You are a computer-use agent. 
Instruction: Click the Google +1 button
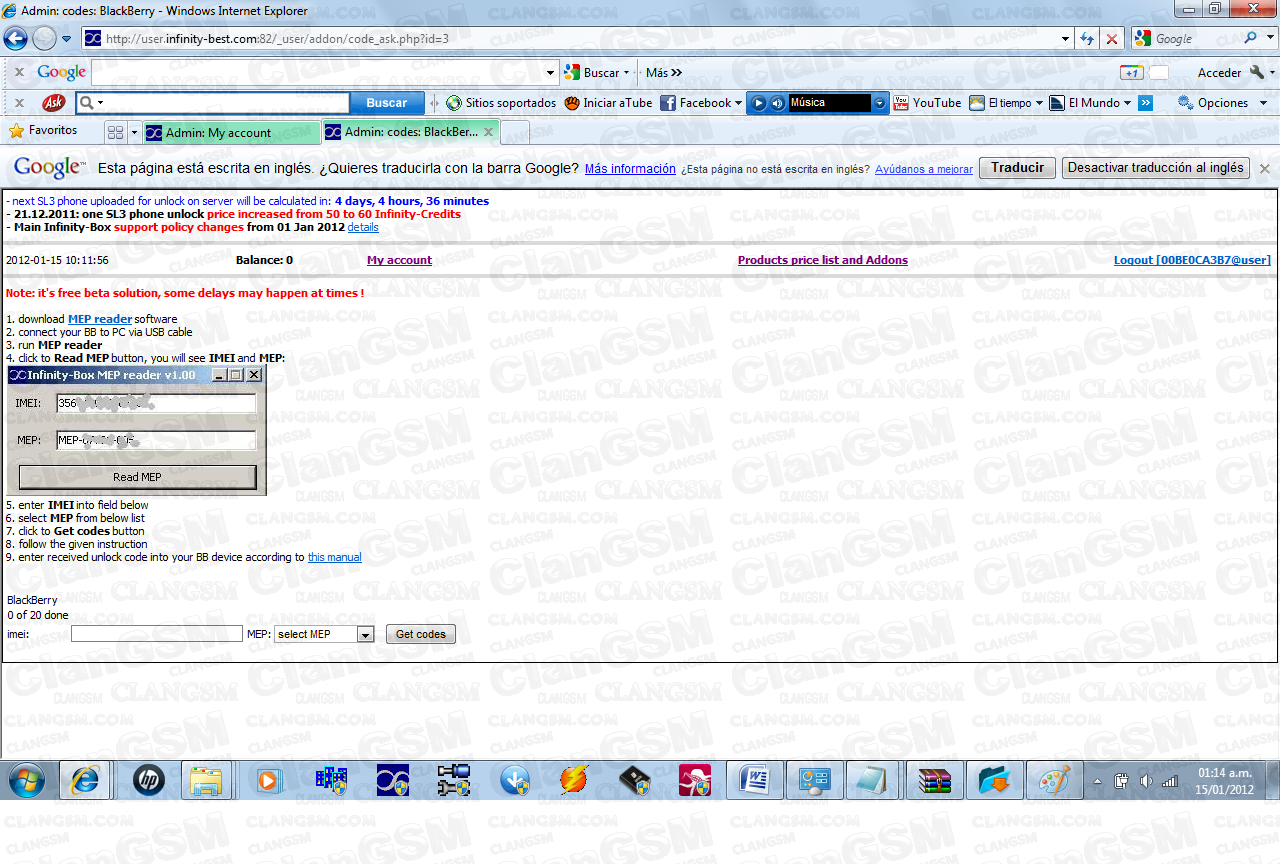click(1131, 72)
